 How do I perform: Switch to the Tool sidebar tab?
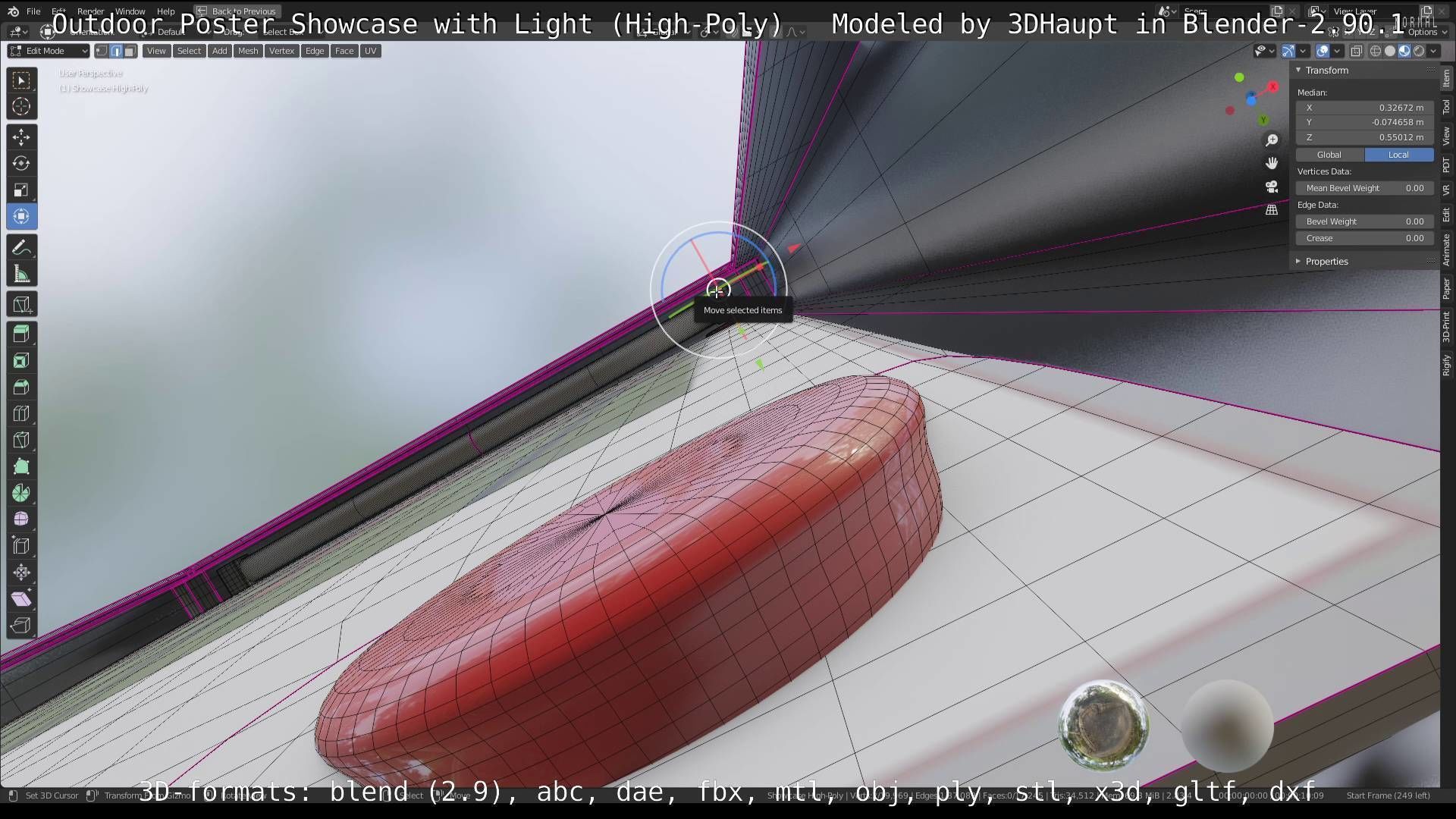[x=1447, y=107]
